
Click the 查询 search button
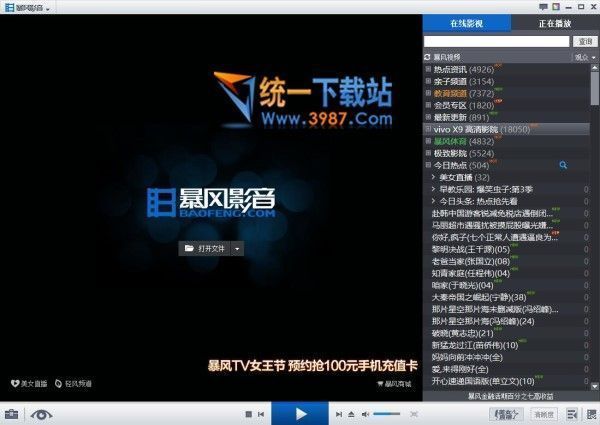(585, 41)
